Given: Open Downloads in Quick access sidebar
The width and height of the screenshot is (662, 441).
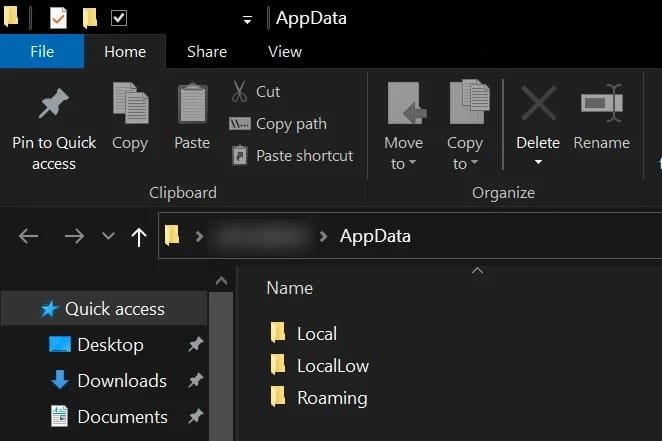Looking at the screenshot, I should [x=121, y=381].
